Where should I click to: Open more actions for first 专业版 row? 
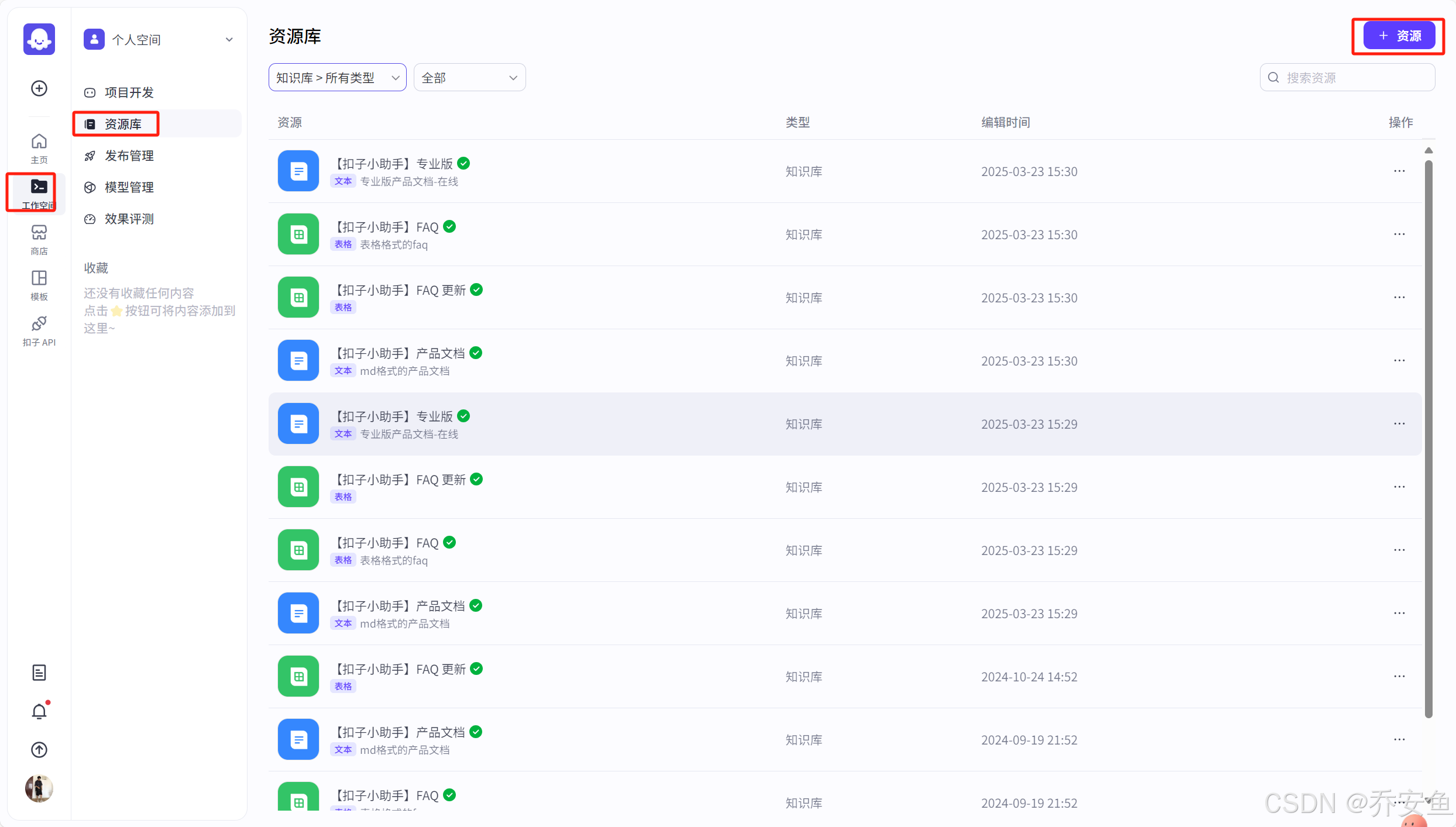tap(1399, 171)
